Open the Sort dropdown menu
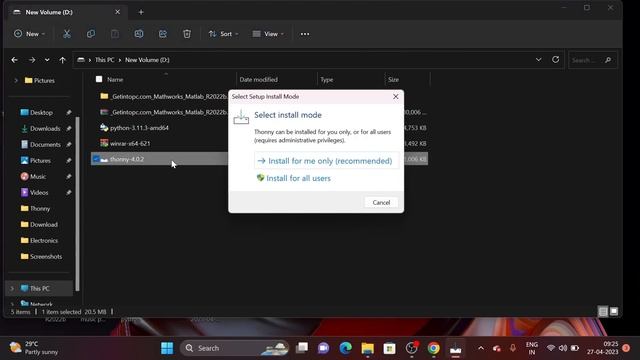The height and width of the screenshot is (360, 640). click(223, 34)
